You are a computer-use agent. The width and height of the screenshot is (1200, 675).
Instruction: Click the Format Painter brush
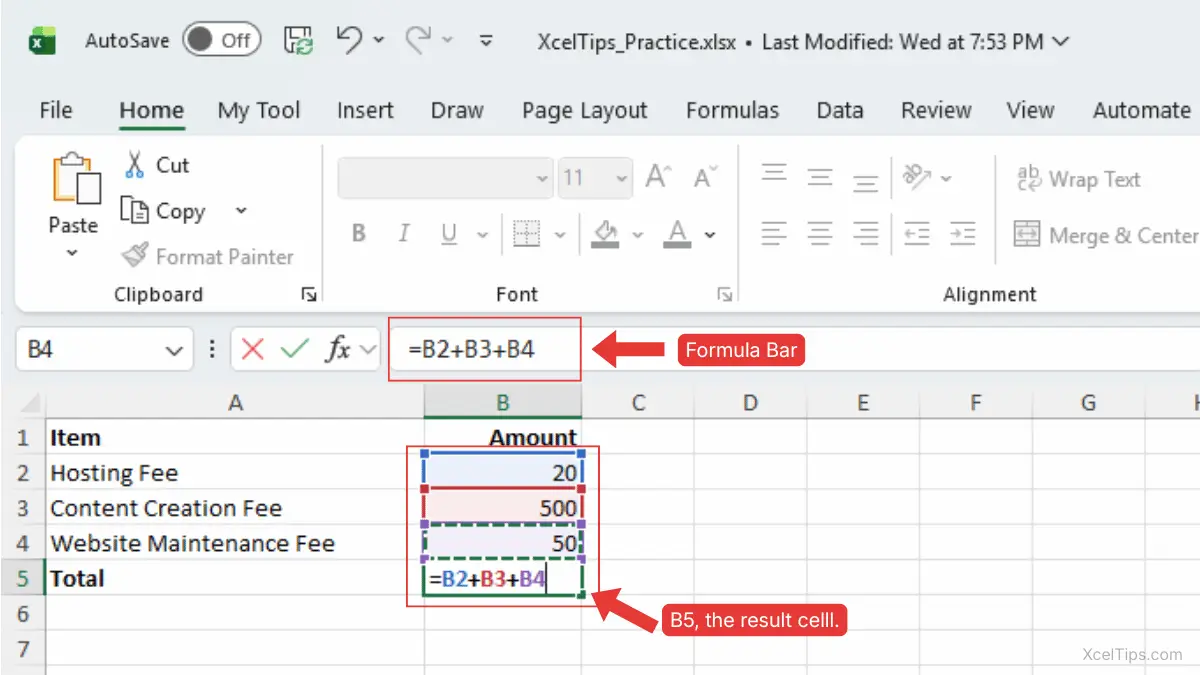[135, 257]
